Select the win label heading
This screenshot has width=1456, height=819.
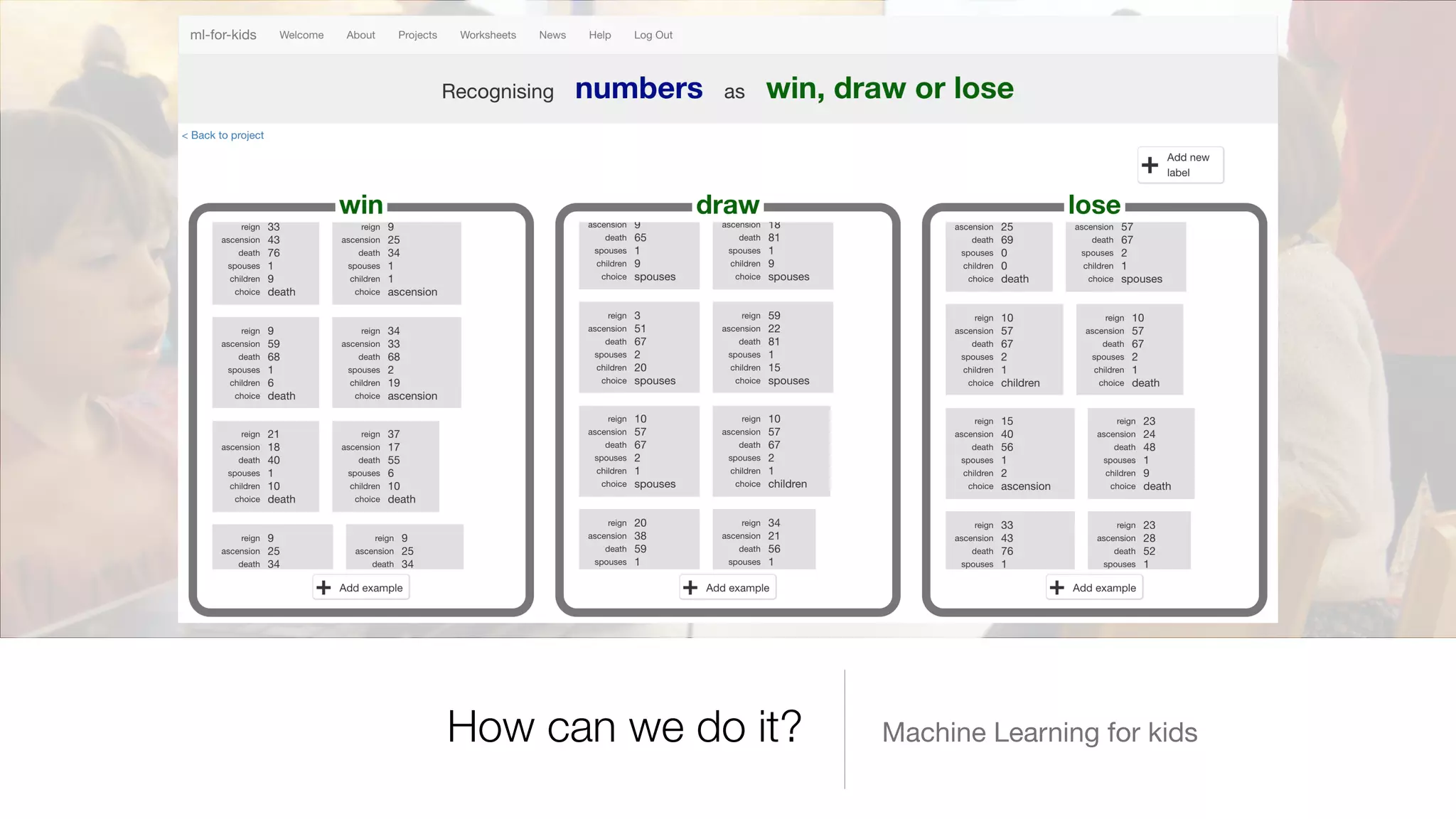pos(361,205)
